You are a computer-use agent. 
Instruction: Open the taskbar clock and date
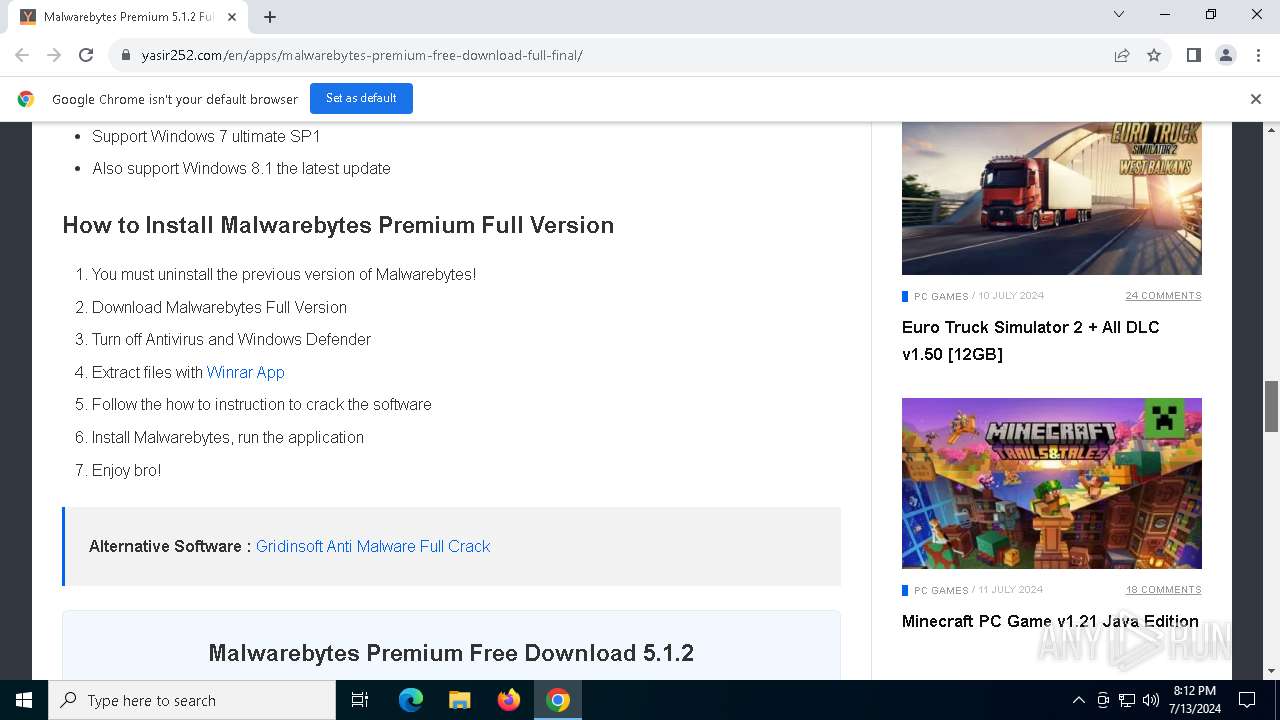point(1195,700)
